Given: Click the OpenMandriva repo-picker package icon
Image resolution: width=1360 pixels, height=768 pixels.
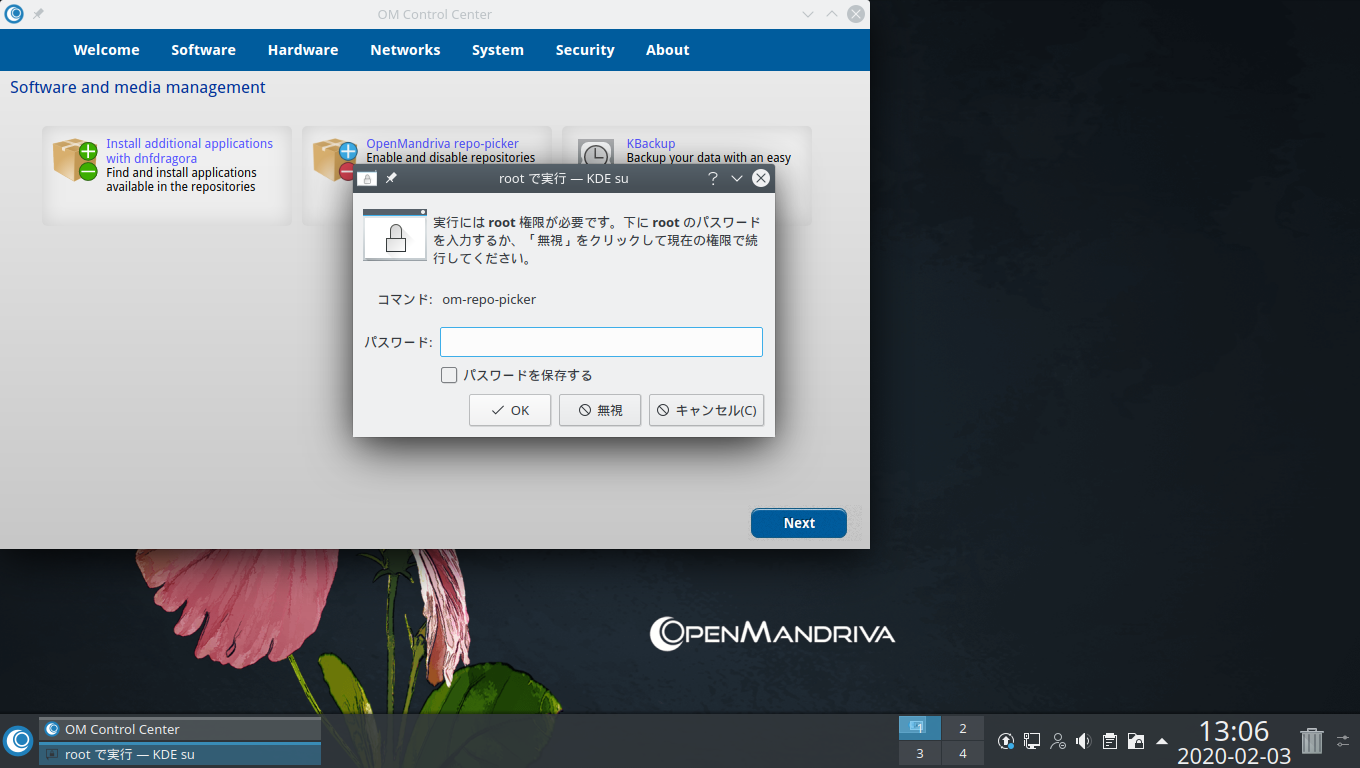Looking at the screenshot, I should click(334, 160).
